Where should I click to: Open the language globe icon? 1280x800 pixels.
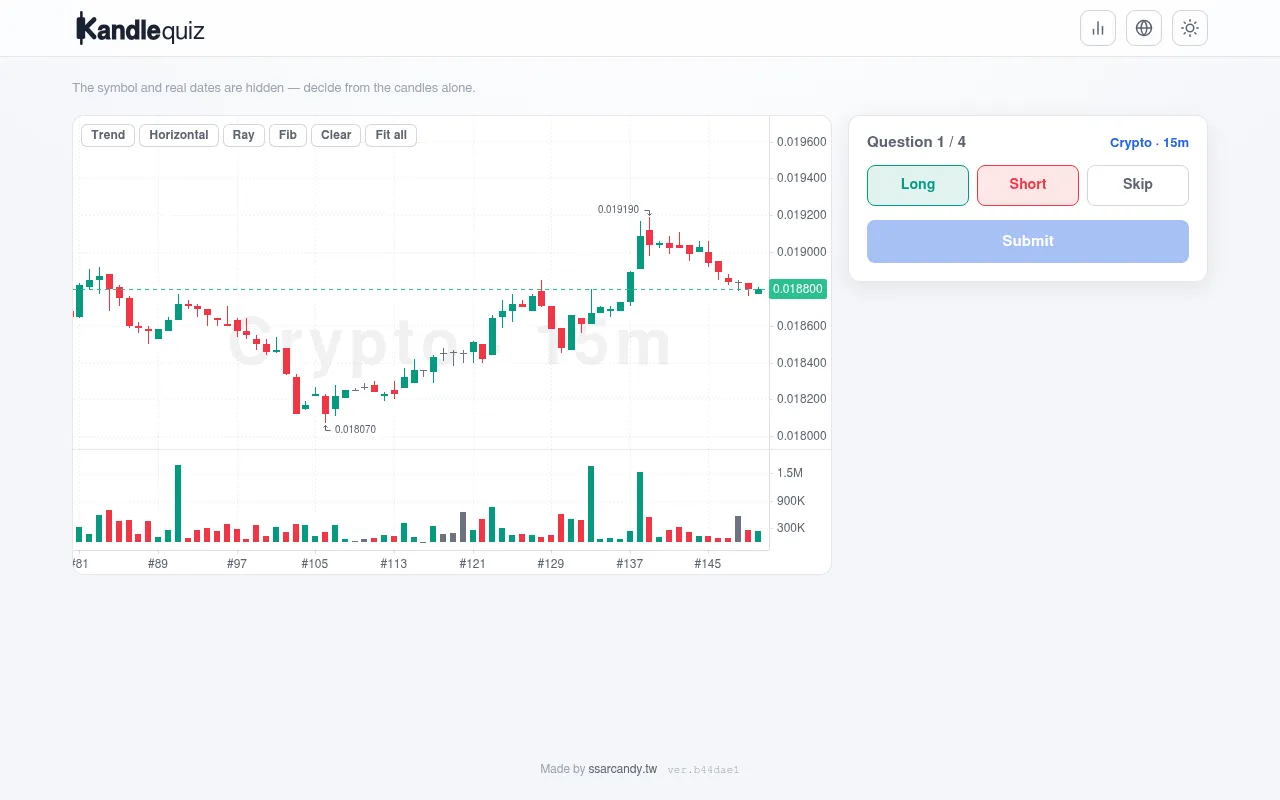(1144, 28)
